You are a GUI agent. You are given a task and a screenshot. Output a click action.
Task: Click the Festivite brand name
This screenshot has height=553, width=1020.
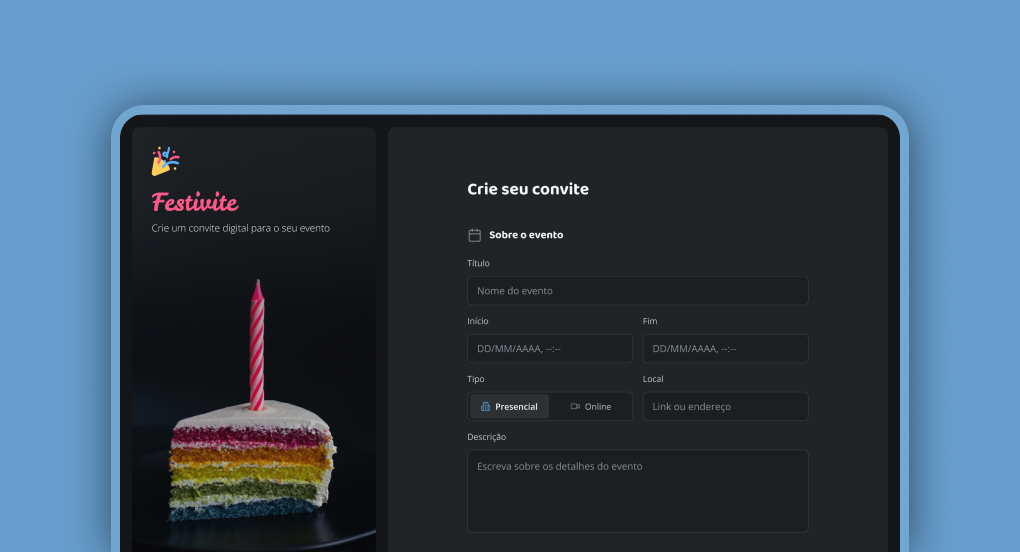pyautogui.click(x=195, y=203)
